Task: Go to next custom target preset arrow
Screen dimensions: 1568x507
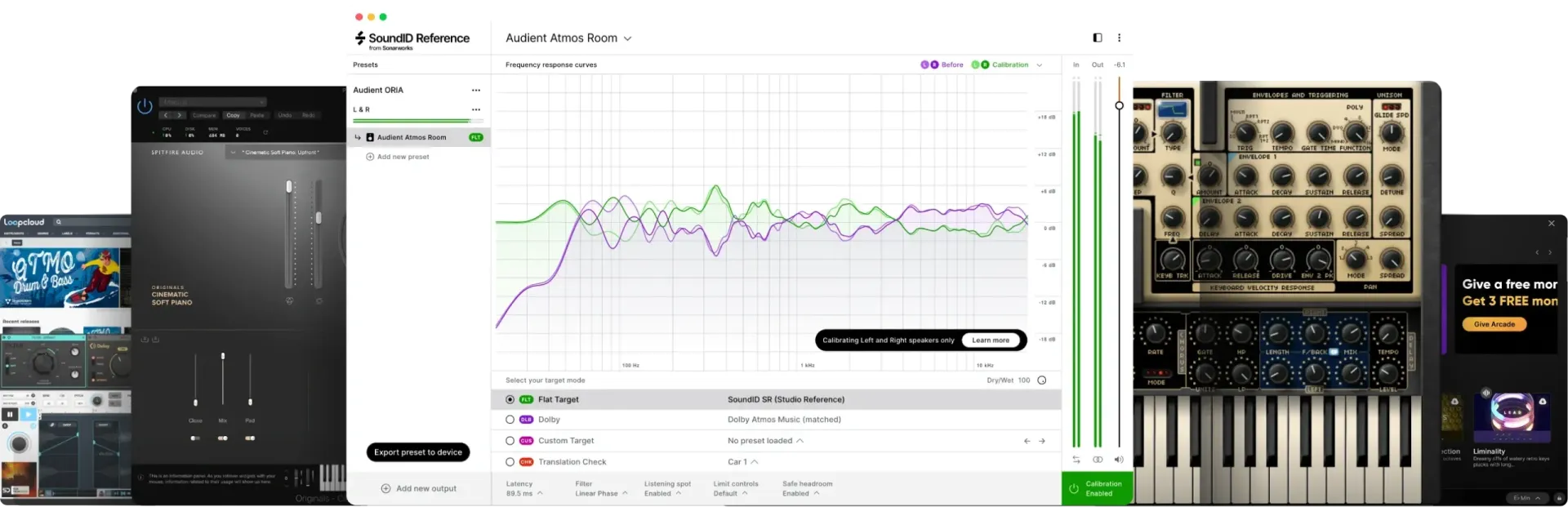Action: click(1042, 441)
